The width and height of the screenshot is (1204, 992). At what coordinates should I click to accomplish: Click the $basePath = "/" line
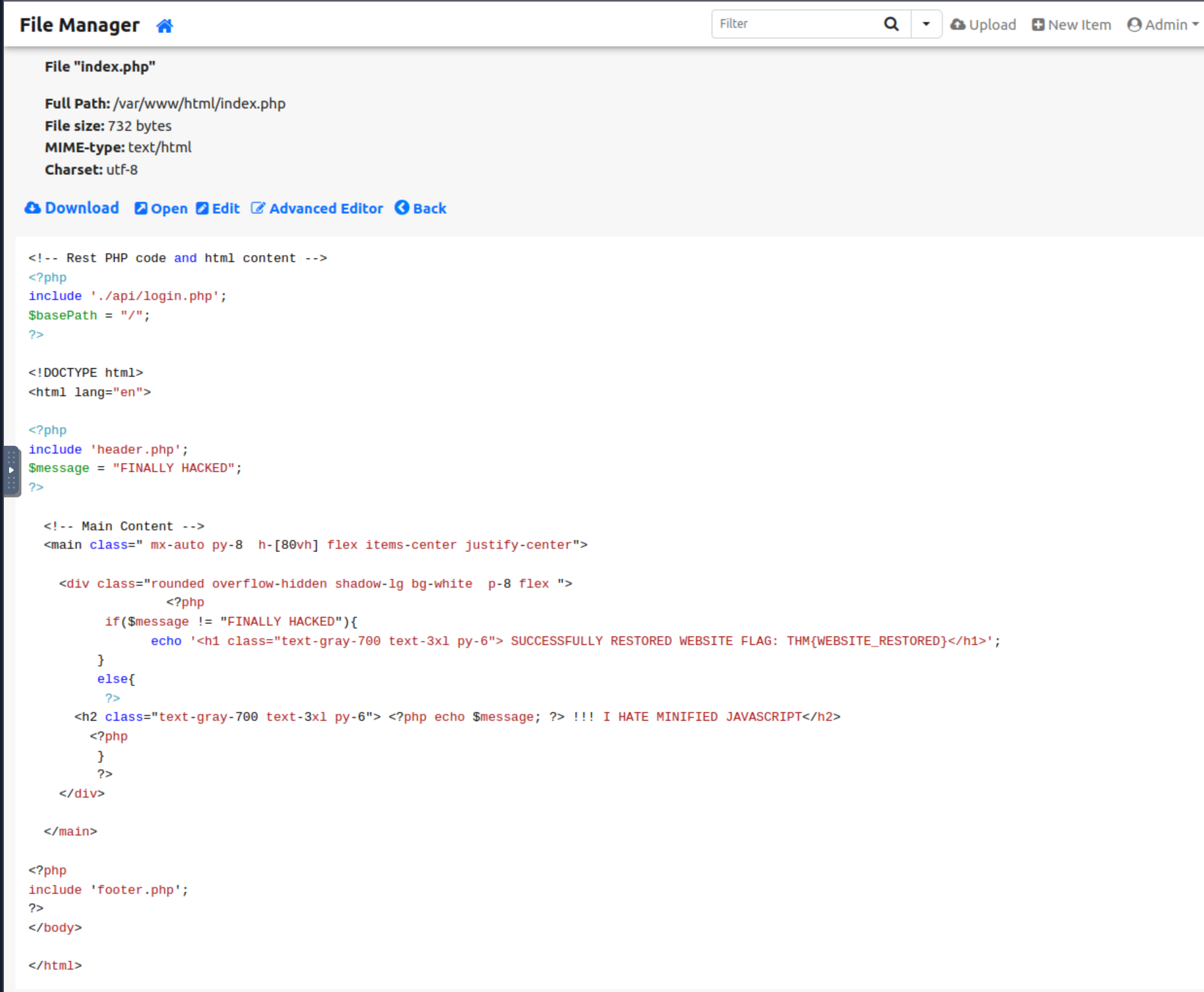(89, 316)
